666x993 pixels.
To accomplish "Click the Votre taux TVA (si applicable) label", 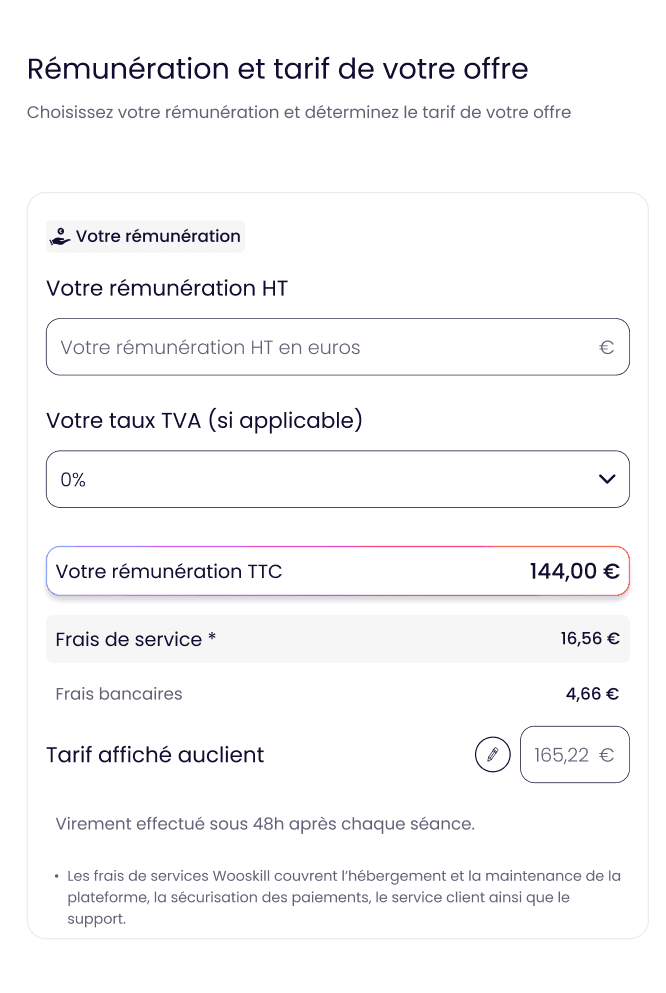I will (x=204, y=420).
